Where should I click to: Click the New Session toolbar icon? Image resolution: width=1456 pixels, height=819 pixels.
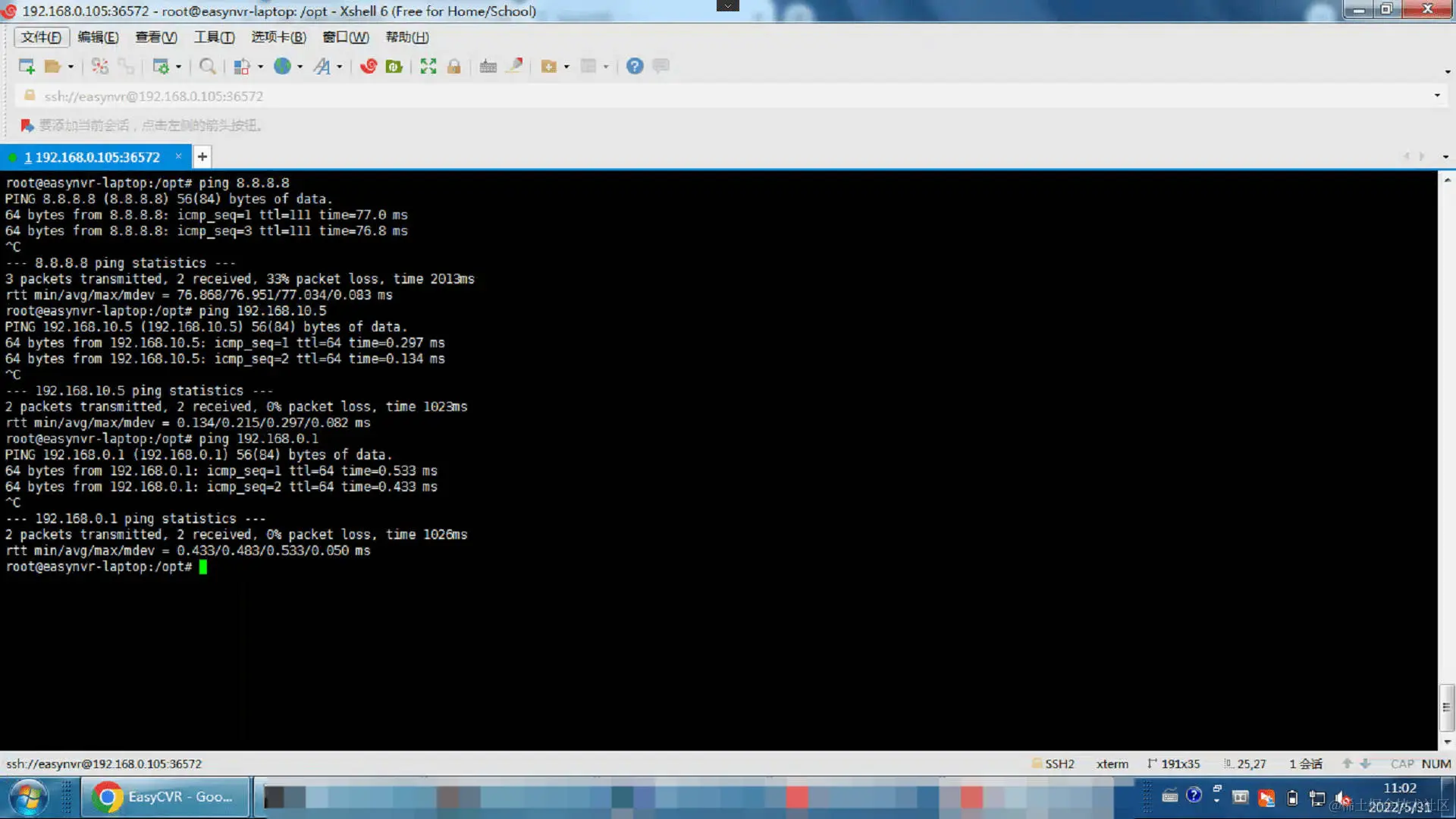tap(27, 67)
